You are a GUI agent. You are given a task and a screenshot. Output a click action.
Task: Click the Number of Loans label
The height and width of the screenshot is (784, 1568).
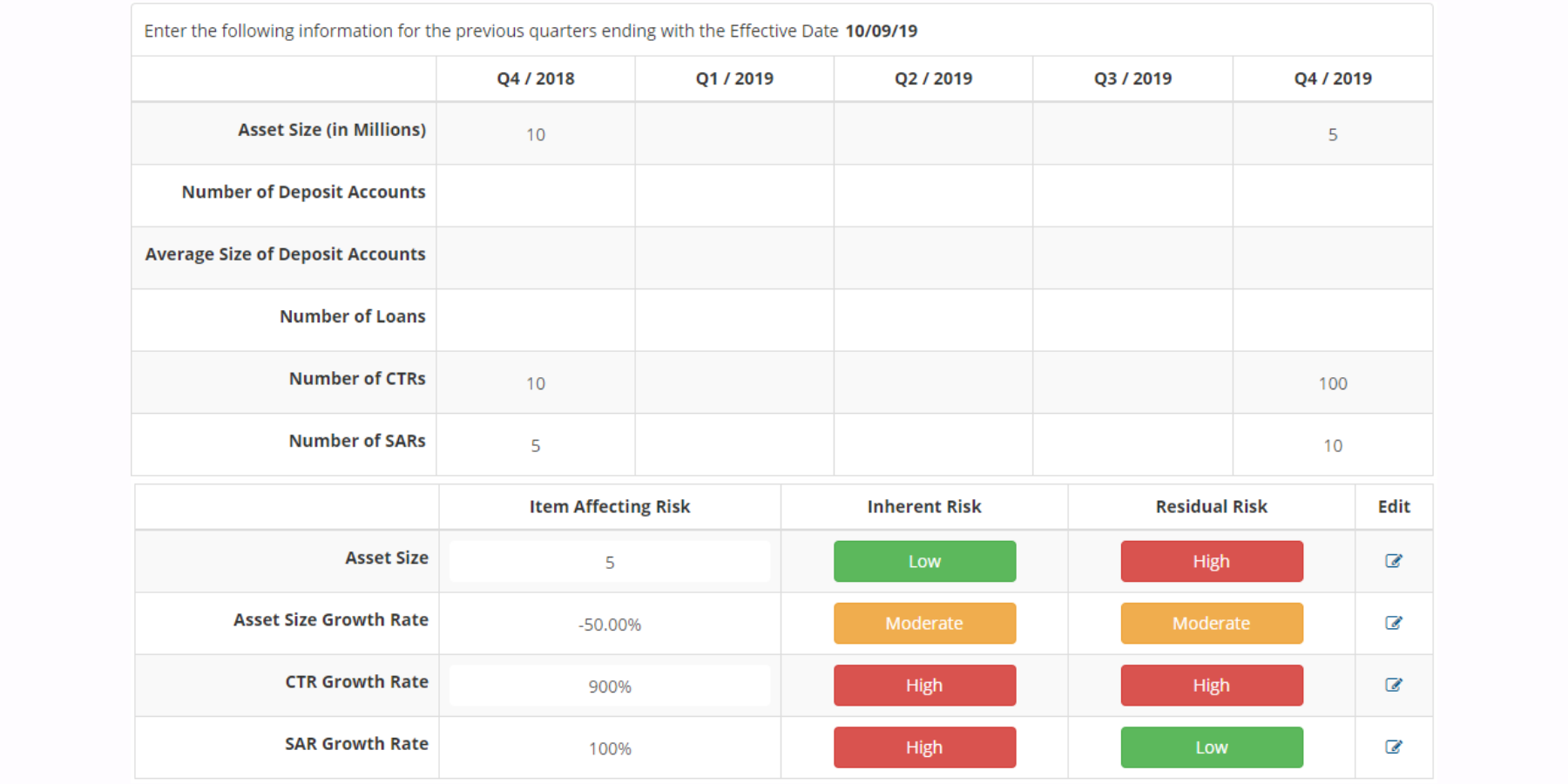(x=353, y=316)
